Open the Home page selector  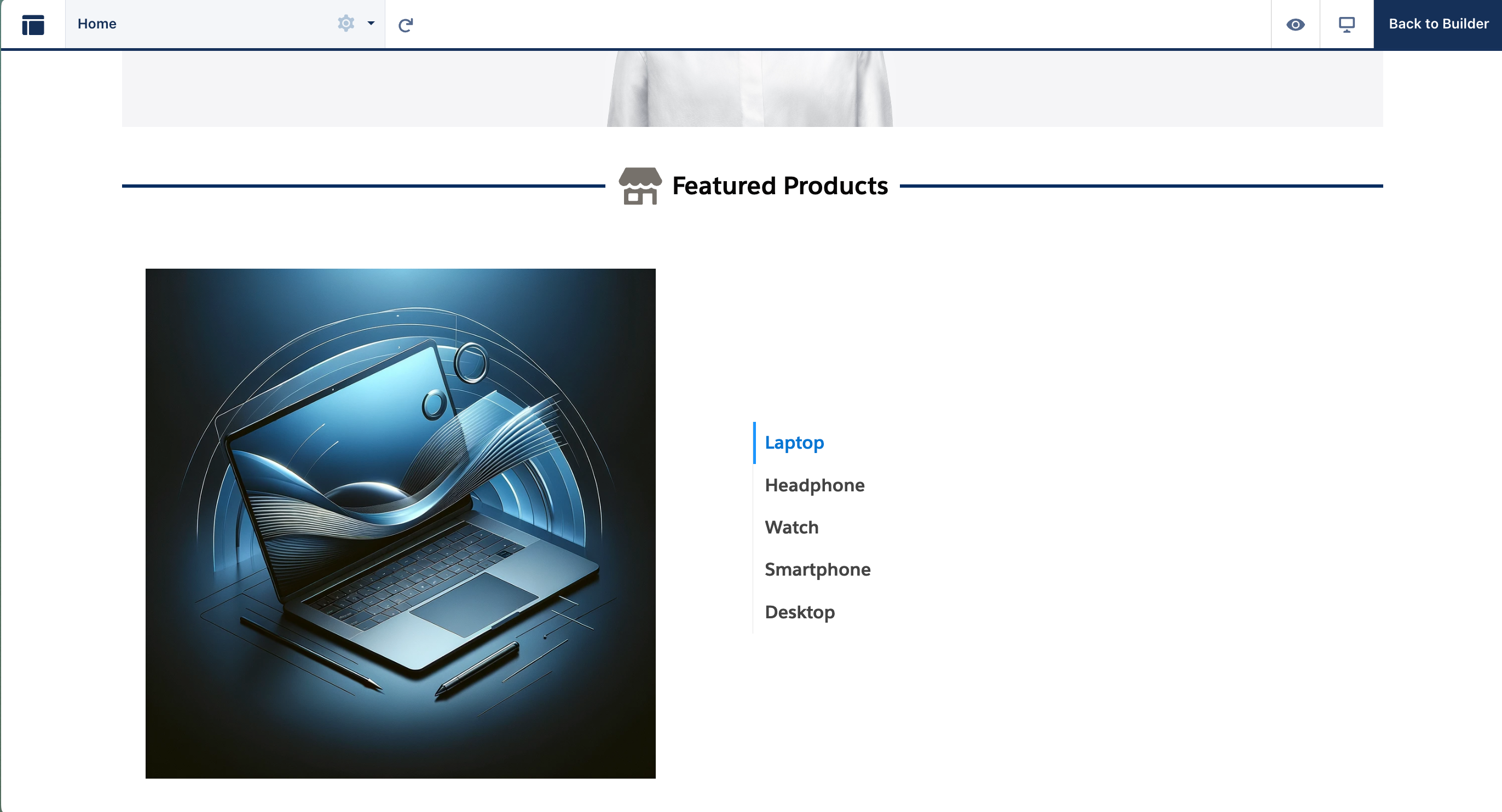198,24
